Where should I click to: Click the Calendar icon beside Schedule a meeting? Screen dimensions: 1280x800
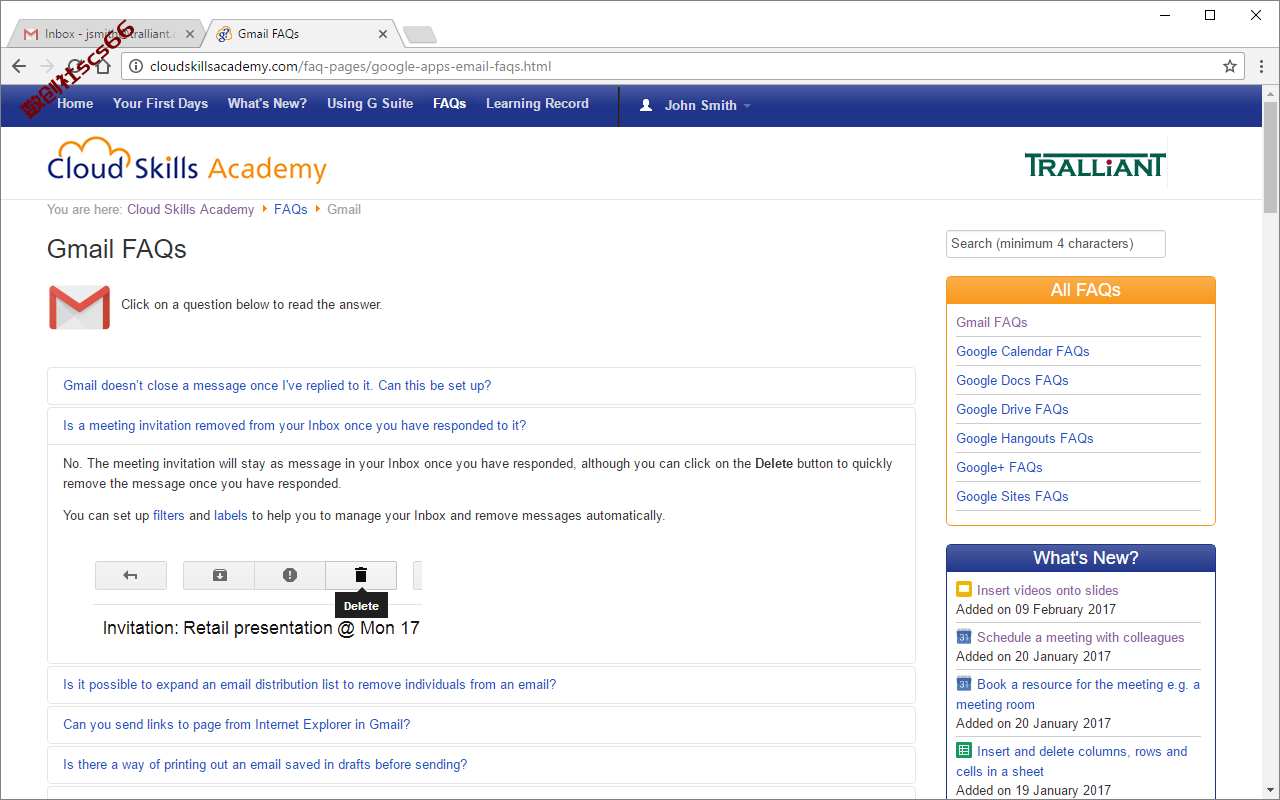(x=964, y=637)
